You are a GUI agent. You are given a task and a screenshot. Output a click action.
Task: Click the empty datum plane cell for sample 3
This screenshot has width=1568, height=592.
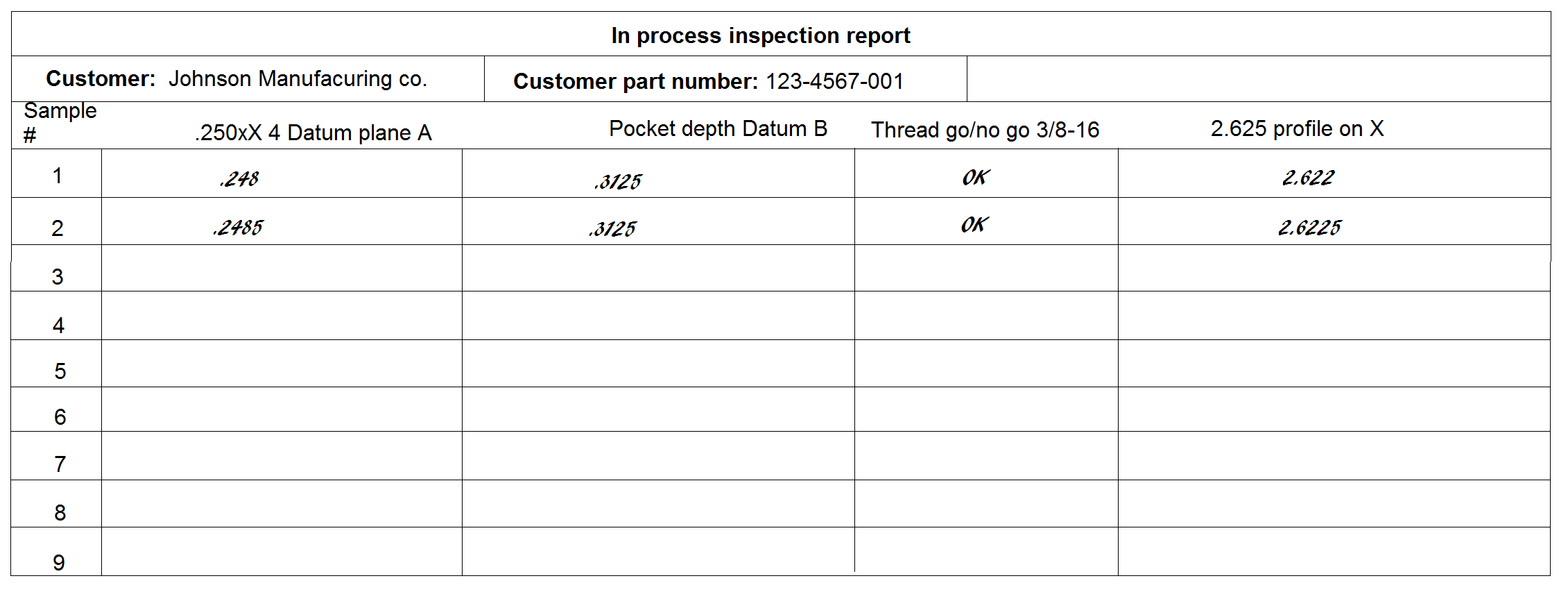(282, 268)
